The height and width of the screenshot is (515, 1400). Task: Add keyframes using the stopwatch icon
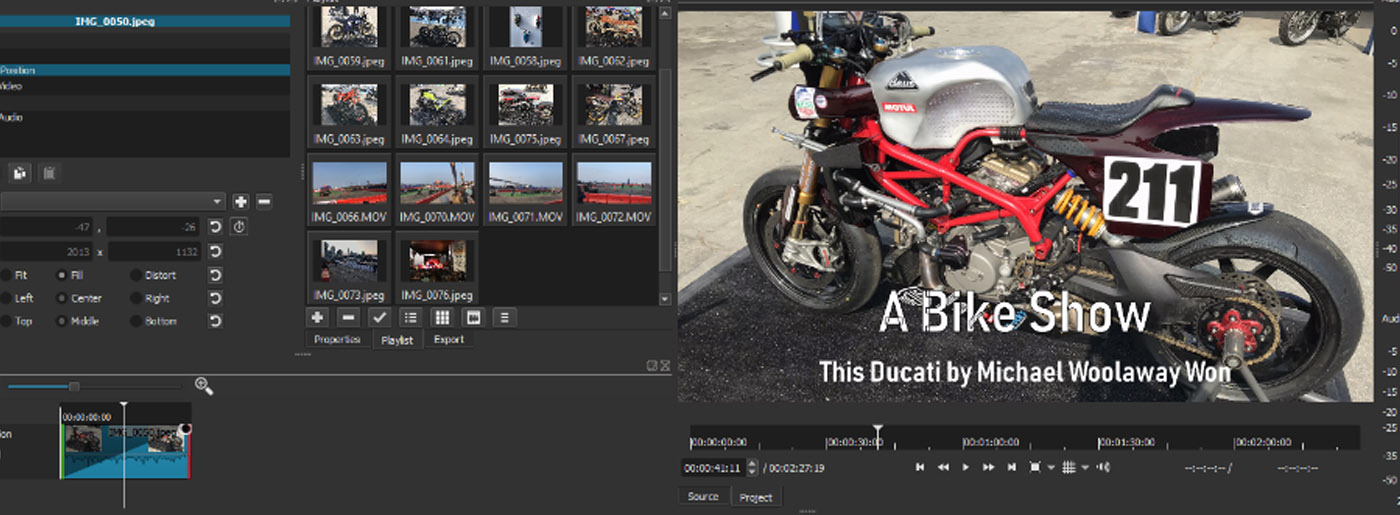tap(239, 227)
